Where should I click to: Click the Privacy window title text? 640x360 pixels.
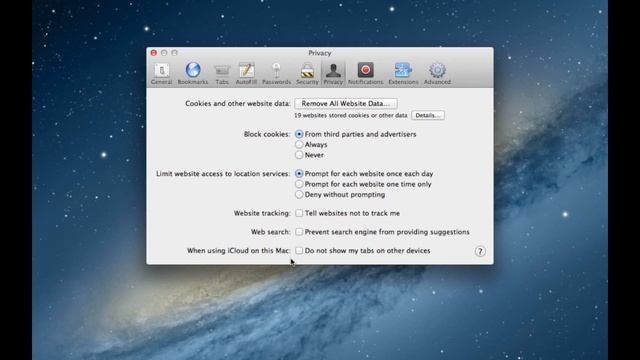pyautogui.click(x=320, y=53)
